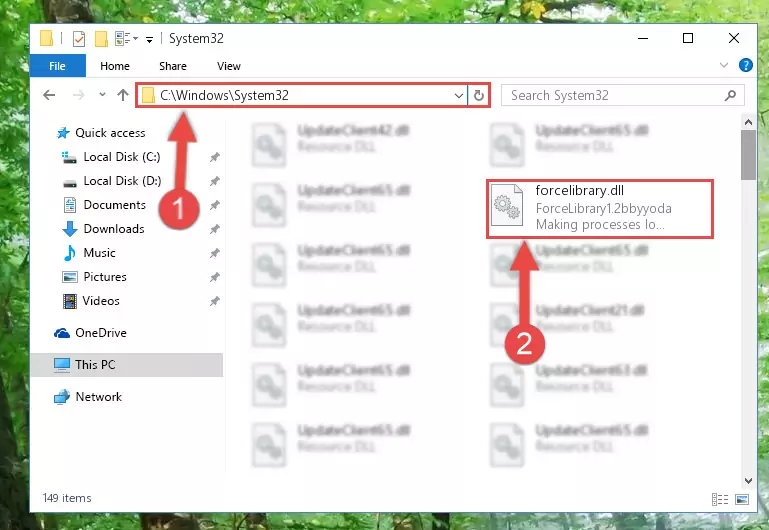This screenshot has height=530, width=769.
Task: Select Quick access in the navigation pane
Action: [x=101, y=133]
